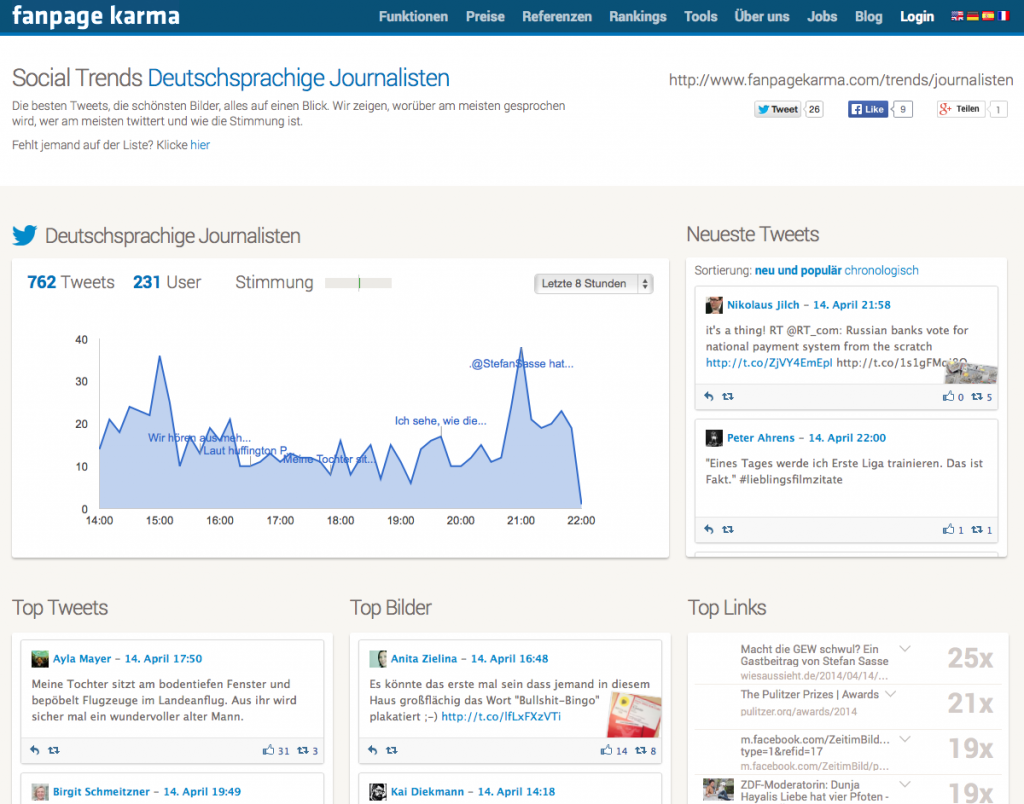Click the Deutschsprachige Journalisten title link
1024x804 pixels.
pyautogui.click(x=298, y=78)
